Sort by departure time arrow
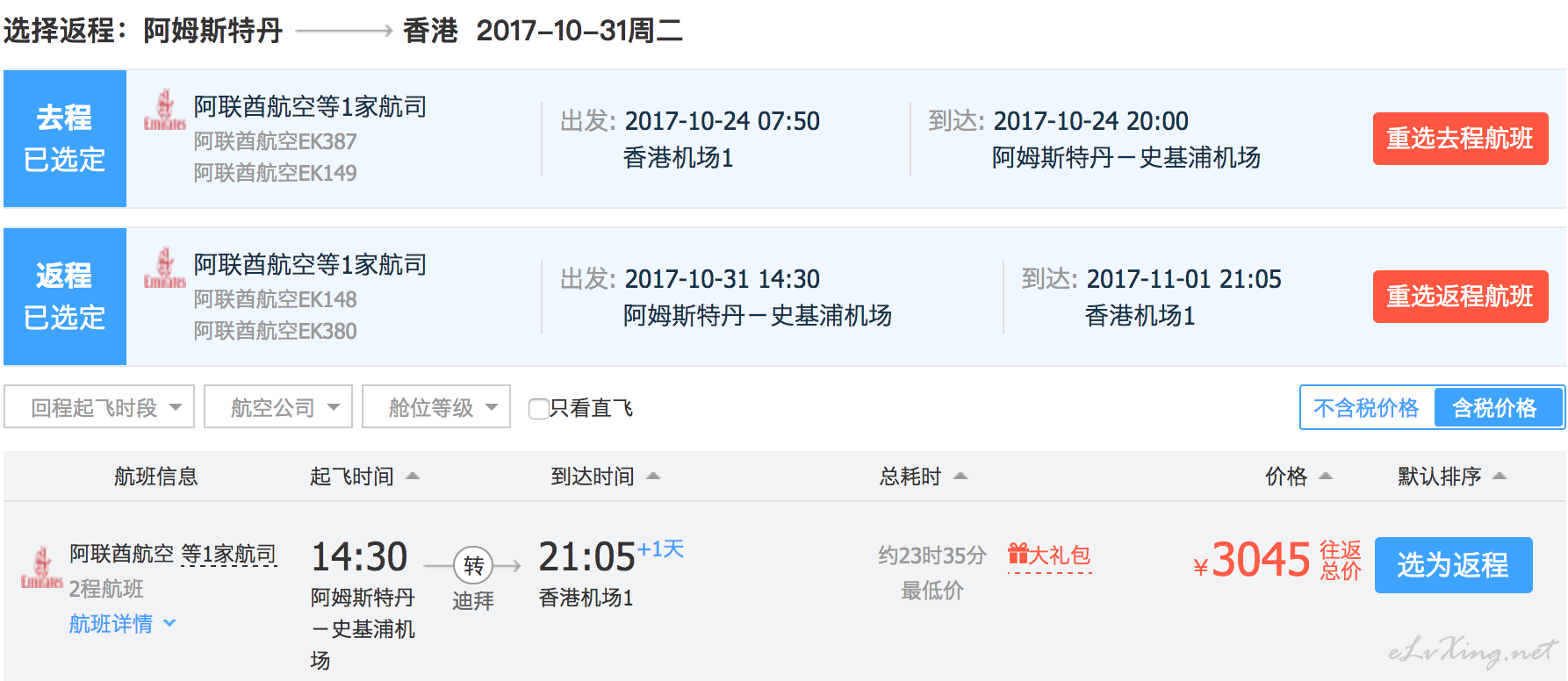 [413, 476]
